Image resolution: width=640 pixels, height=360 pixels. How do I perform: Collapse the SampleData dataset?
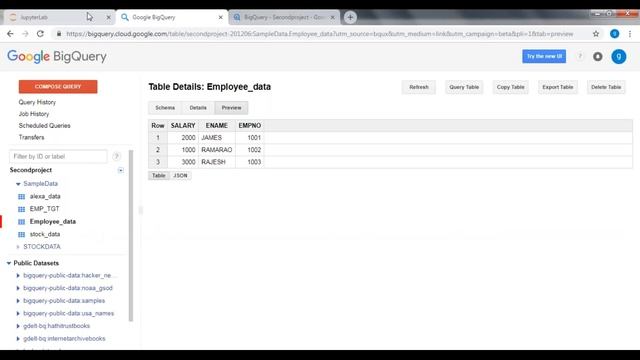[18, 184]
